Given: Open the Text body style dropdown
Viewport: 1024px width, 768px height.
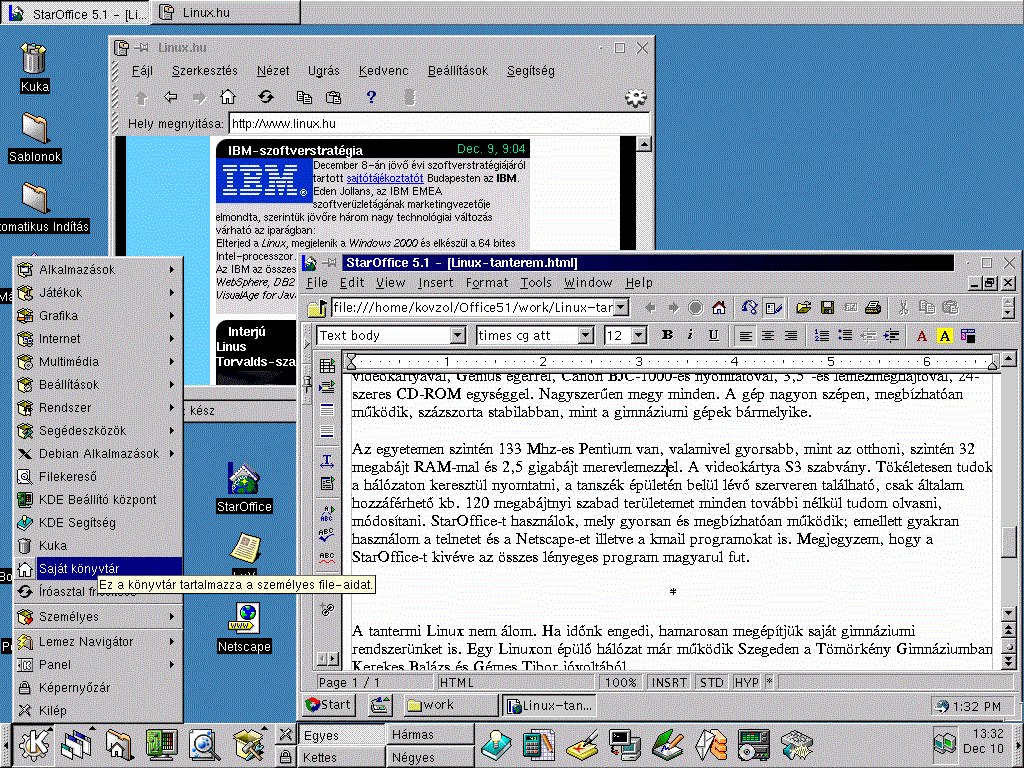Looking at the screenshot, I should pos(458,336).
